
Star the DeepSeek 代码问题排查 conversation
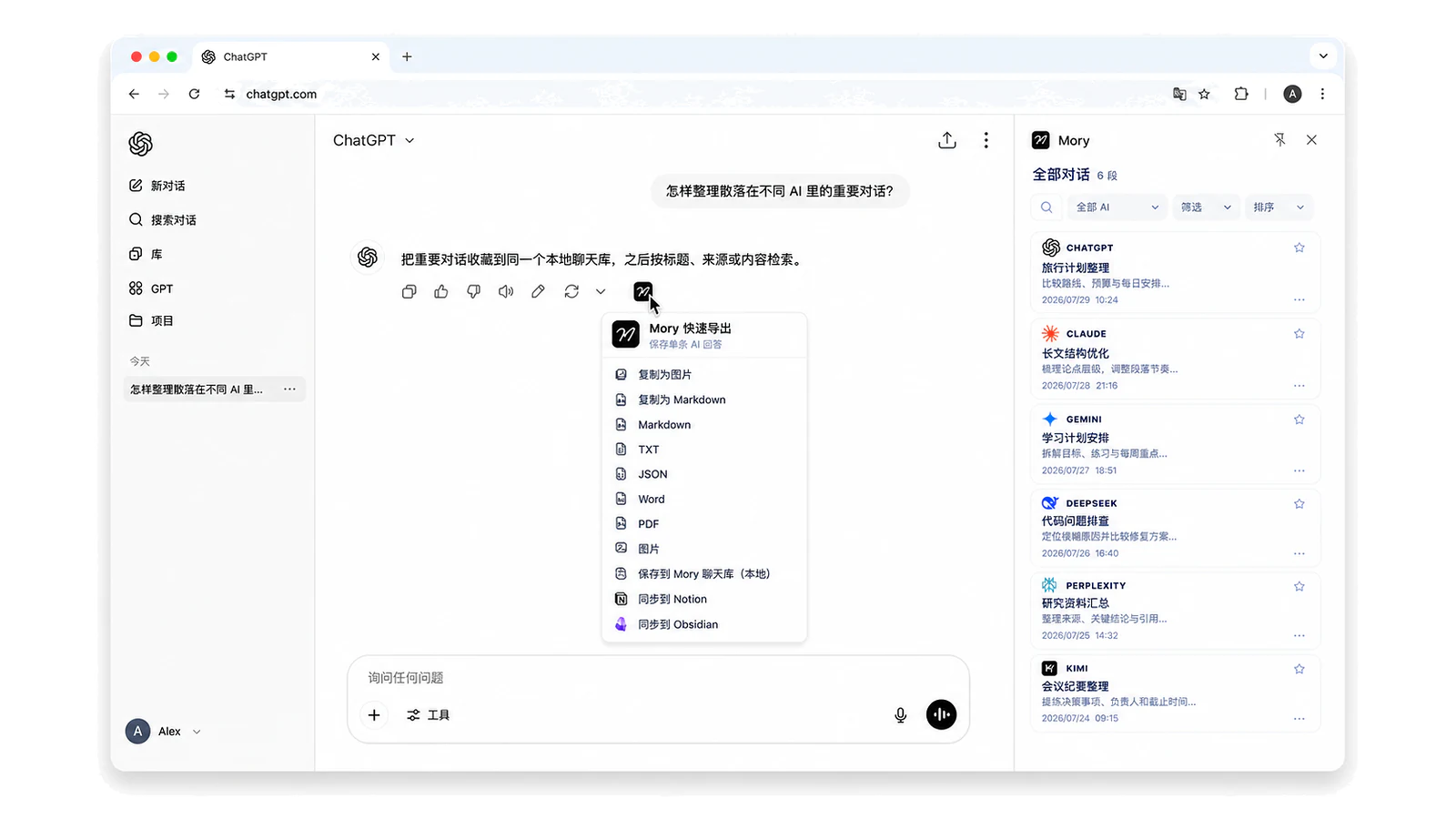1299,503
